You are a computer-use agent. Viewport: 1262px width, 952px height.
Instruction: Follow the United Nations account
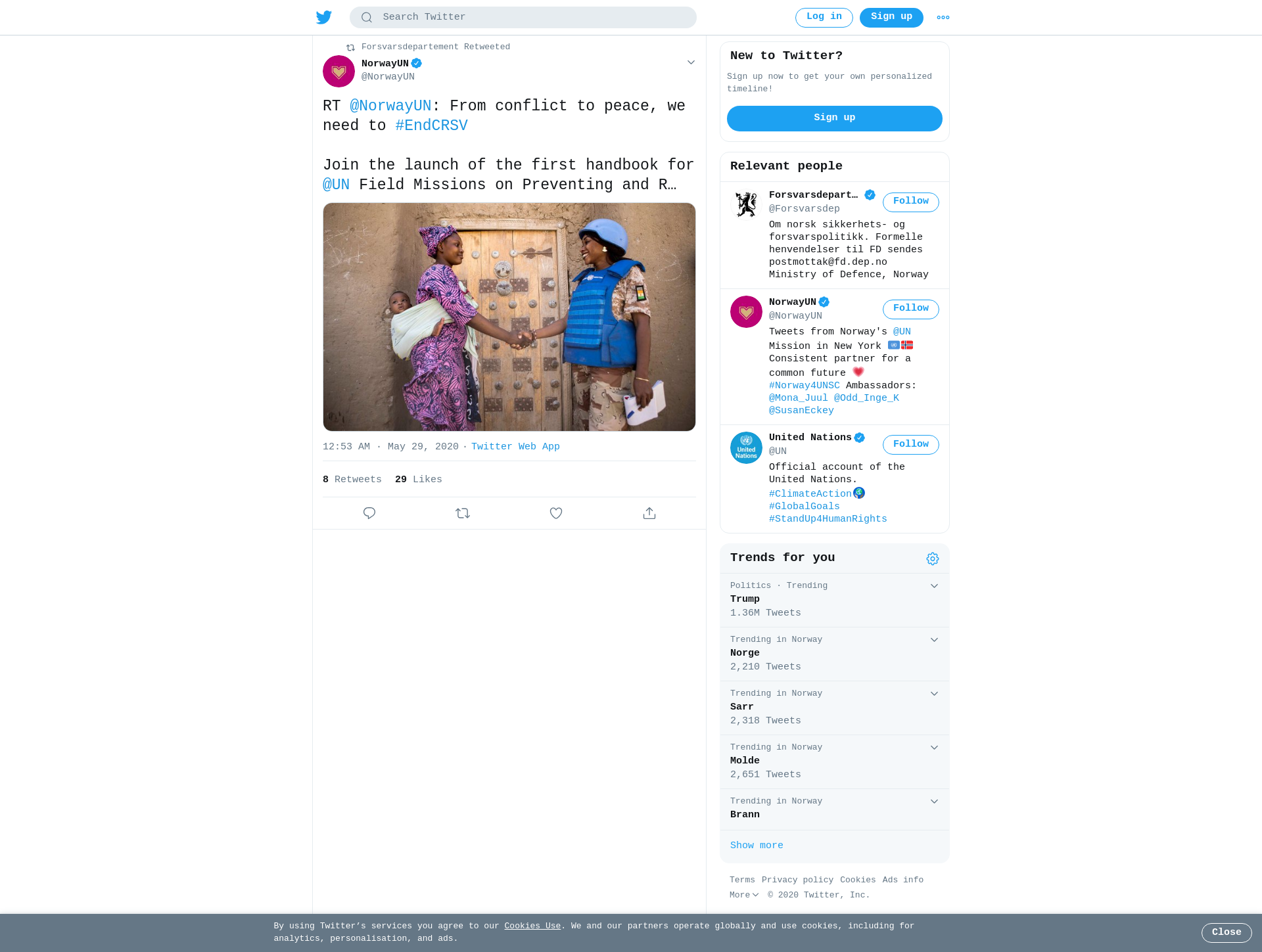910,445
